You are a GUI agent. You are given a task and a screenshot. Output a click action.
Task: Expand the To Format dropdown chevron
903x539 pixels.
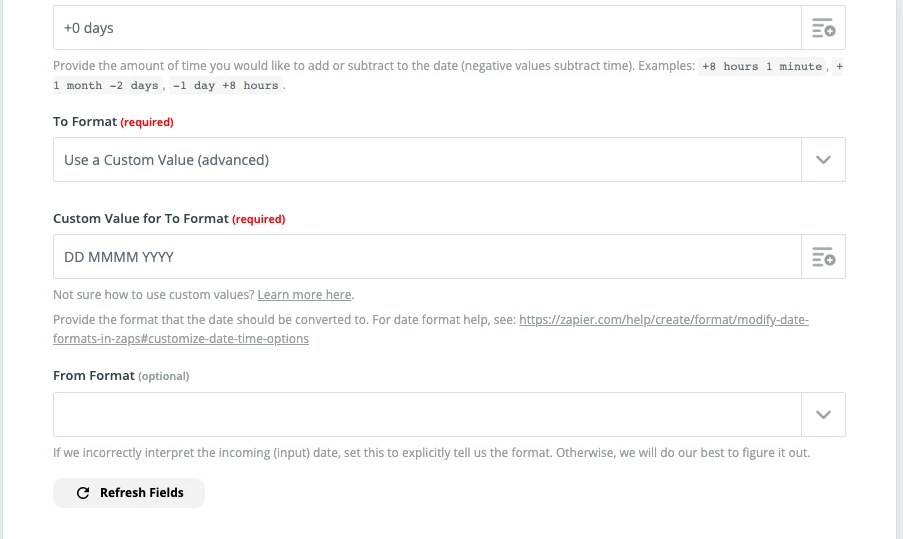point(824,160)
